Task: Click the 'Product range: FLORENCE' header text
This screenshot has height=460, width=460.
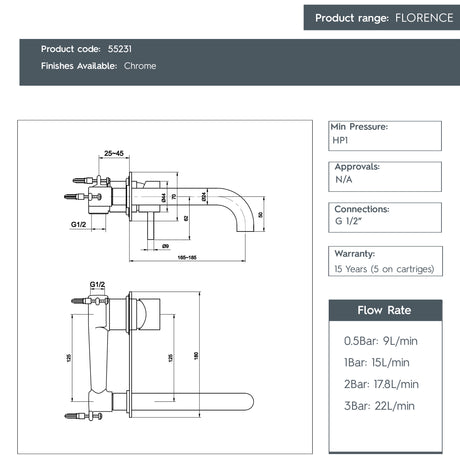Action: coord(384,18)
